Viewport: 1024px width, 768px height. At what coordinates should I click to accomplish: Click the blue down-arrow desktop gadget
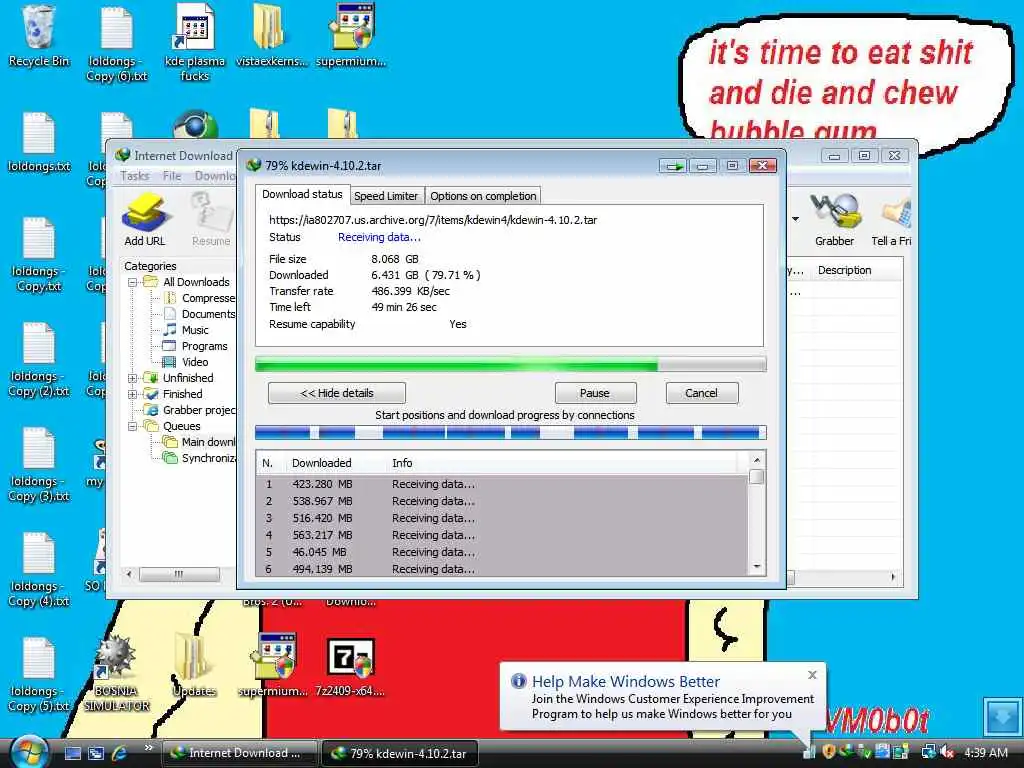(1002, 716)
